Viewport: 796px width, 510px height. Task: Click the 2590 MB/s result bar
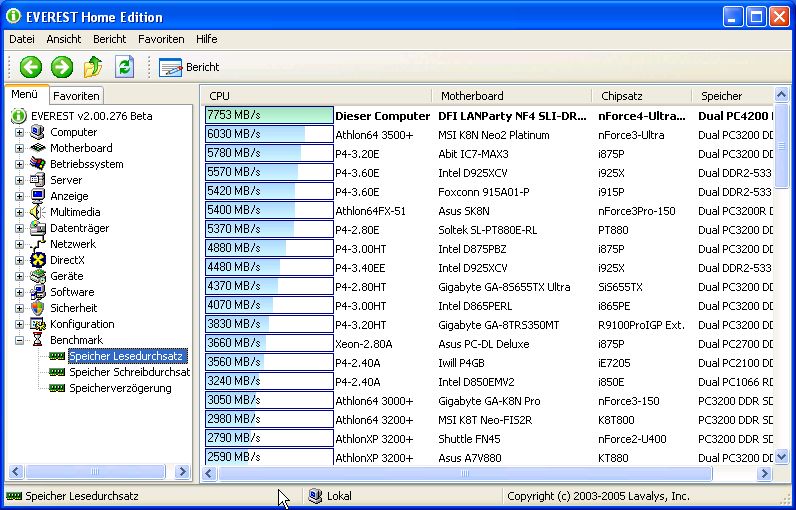tap(269, 457)
